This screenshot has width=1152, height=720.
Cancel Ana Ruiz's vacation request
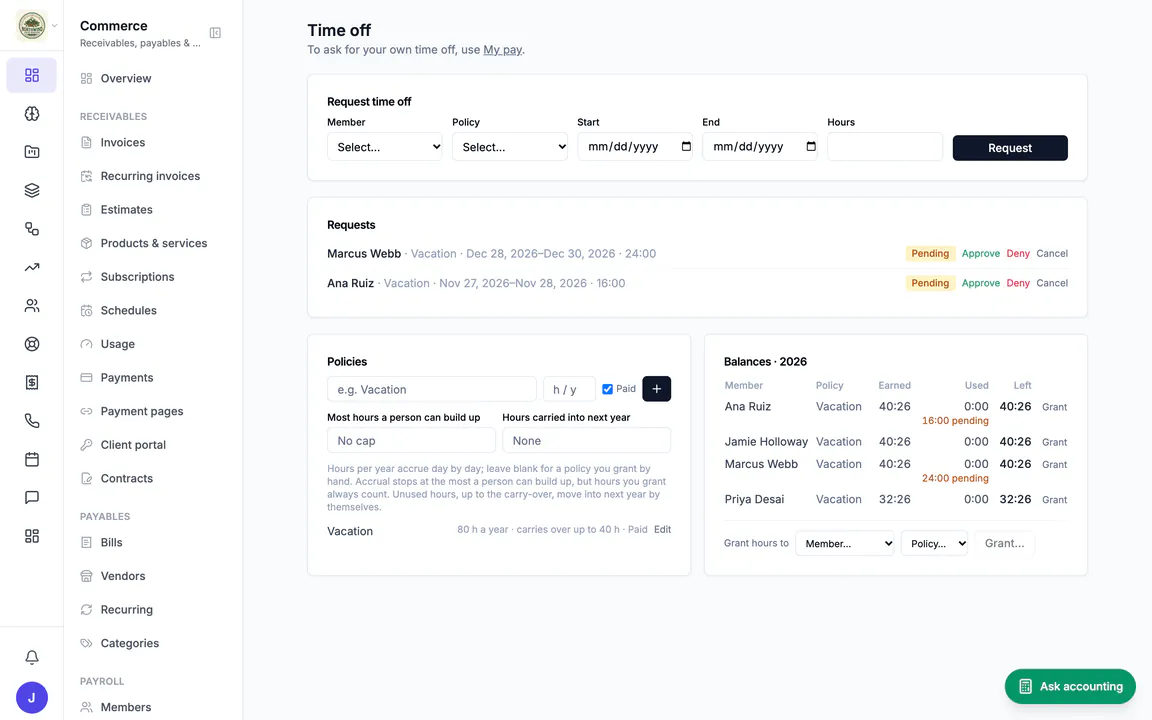click(x=1051, y=283)
